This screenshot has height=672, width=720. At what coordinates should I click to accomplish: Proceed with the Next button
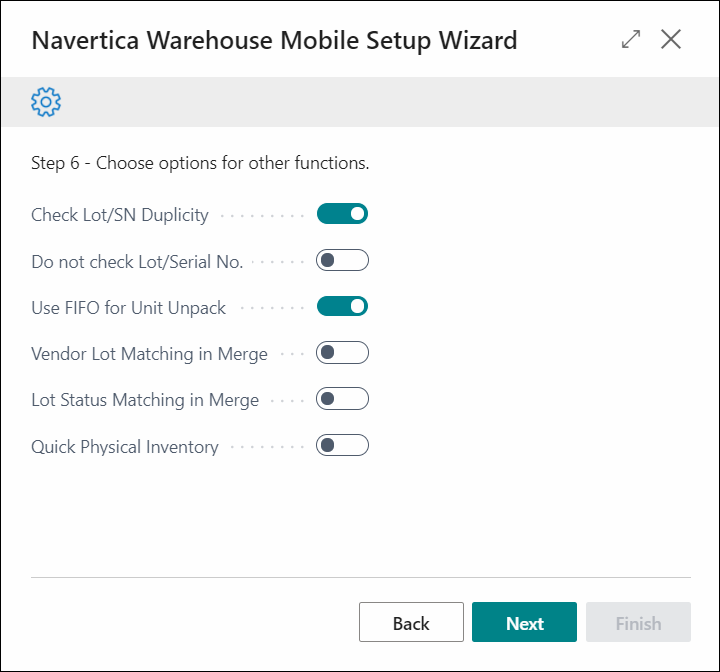tap(524, 622)
